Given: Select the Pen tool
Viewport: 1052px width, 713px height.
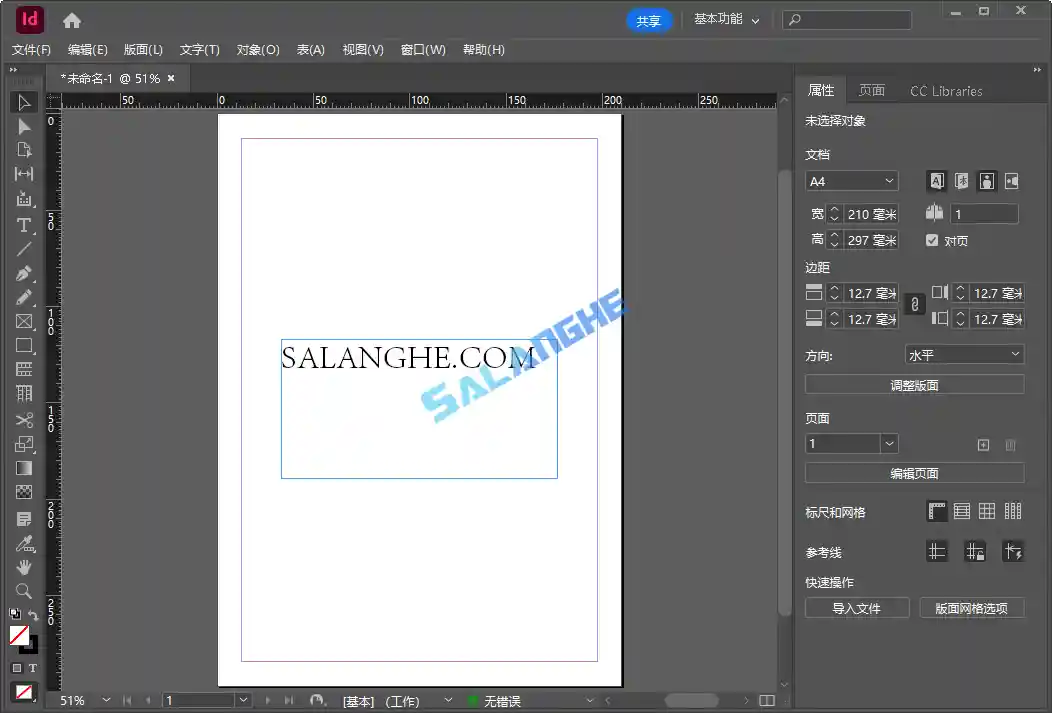Looking at the screenshot, I should click(x=24, y=273).
